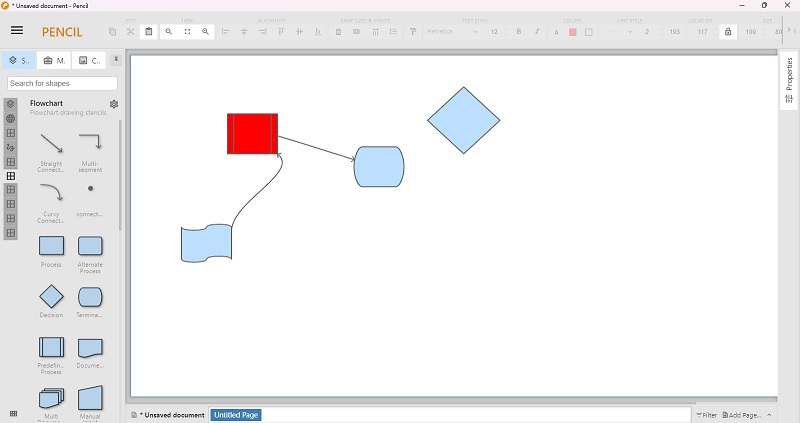Click the equal horizontal spacing icon
Viewport: 800px width, 423px height.
point(375,32)
